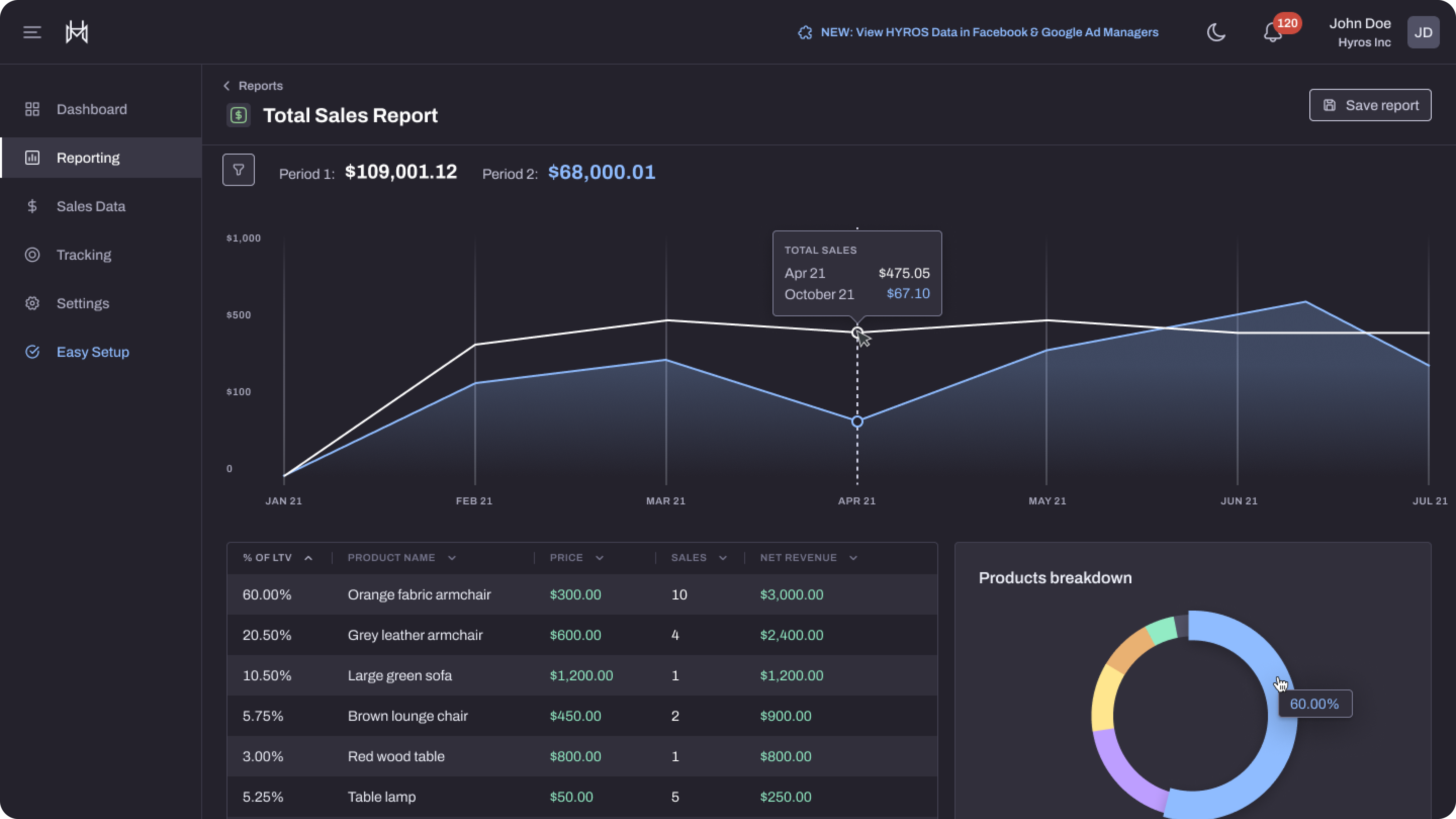The width and height of the screenshot is (1456, 819).
Task: Expand the PRODUCT NAME column dropdown
Action: 452,558
